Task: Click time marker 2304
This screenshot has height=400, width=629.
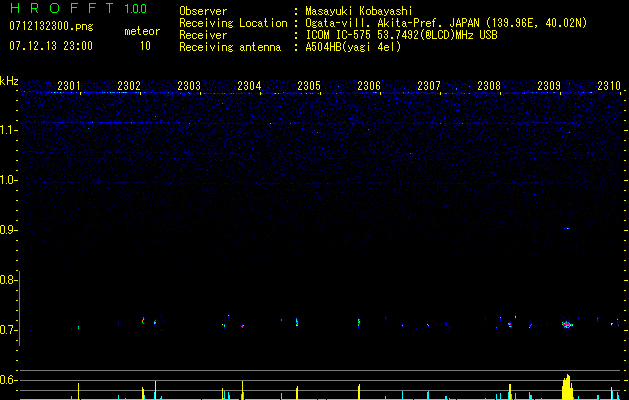Action: point(249,85)
